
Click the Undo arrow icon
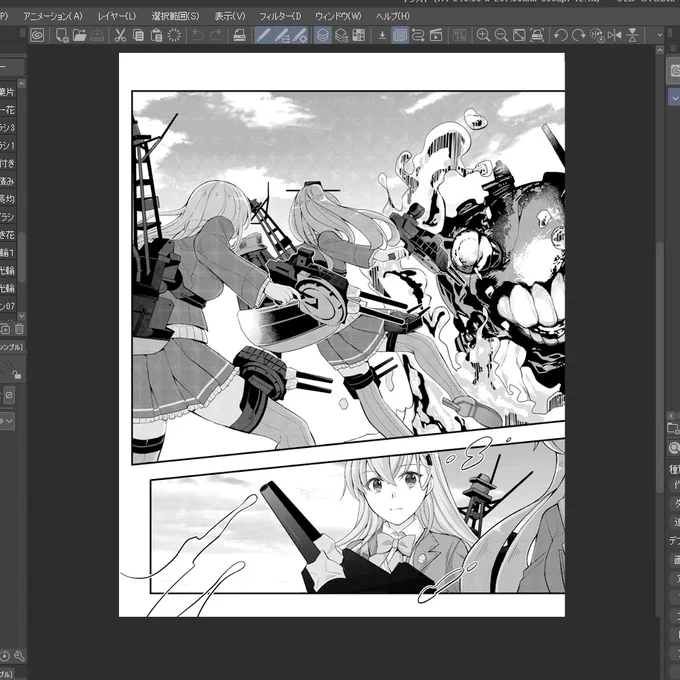pos(198,35)
